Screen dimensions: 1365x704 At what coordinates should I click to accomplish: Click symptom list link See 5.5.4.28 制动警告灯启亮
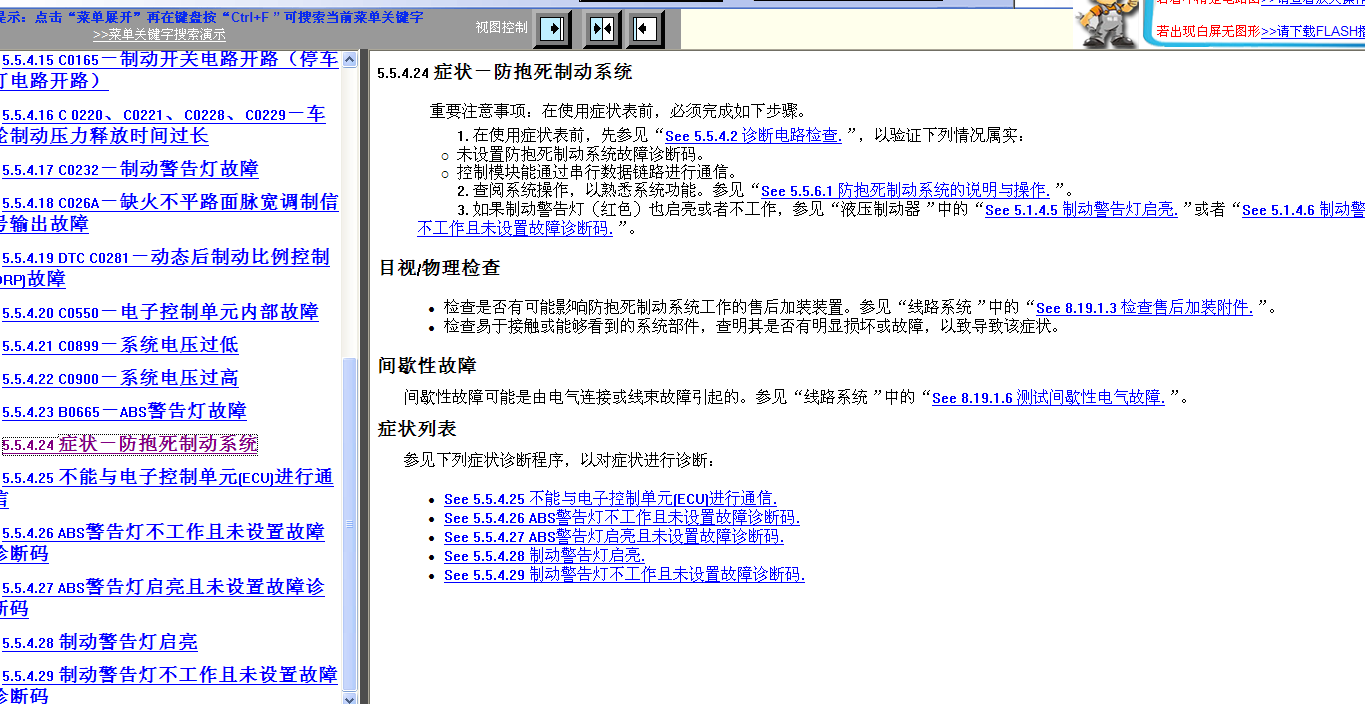545,555
